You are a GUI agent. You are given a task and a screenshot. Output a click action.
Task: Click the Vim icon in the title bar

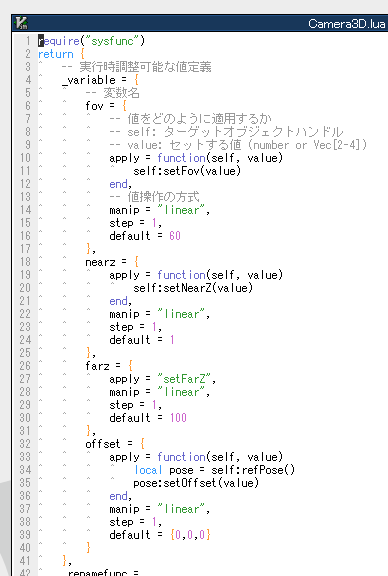[x=21, y=23]
